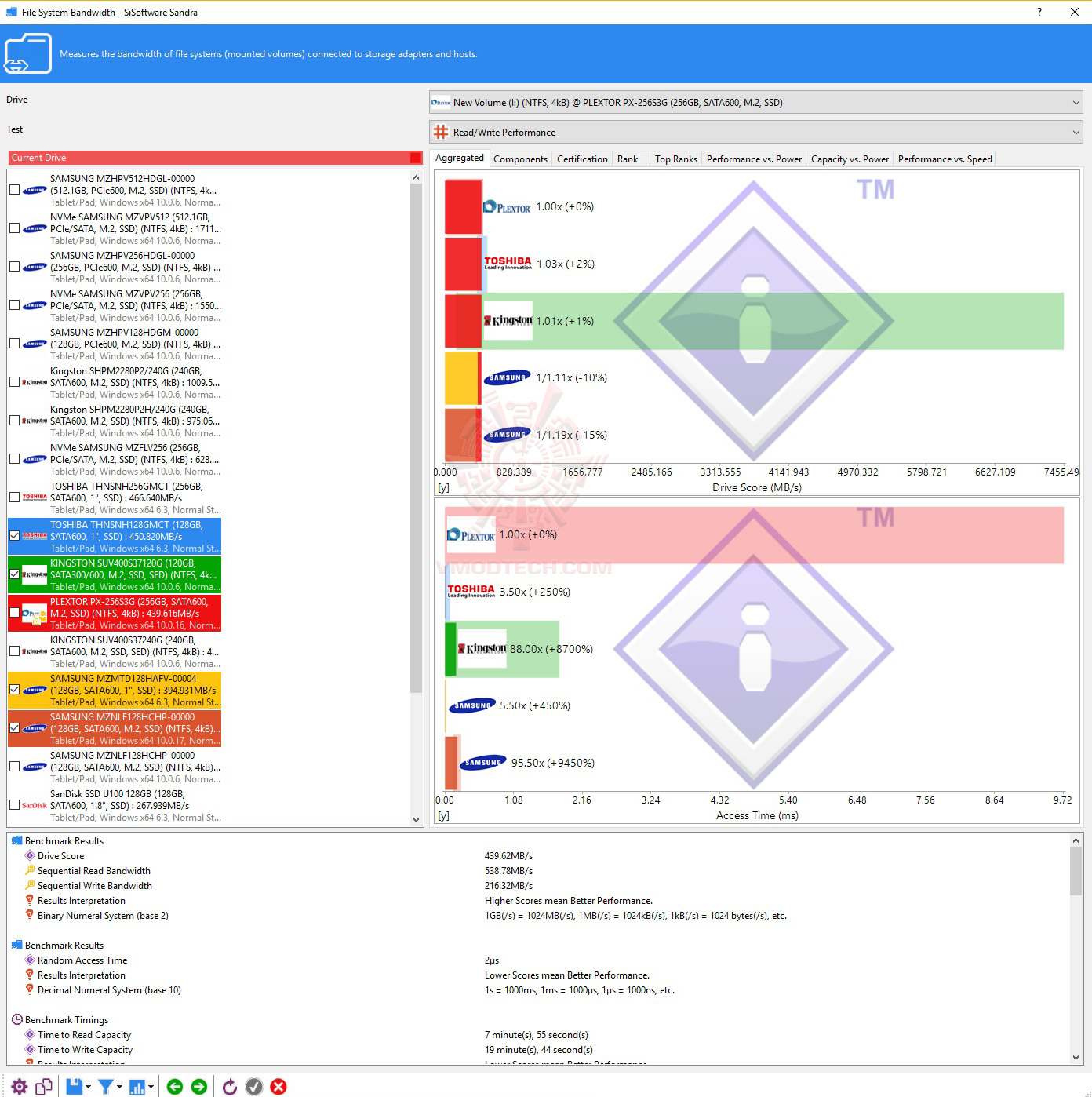Uncheck the TOSHIBA THNSNH128GMCT drive checkbox
The width and height of the screenshot is (1092, 1097).
point(15,536)
